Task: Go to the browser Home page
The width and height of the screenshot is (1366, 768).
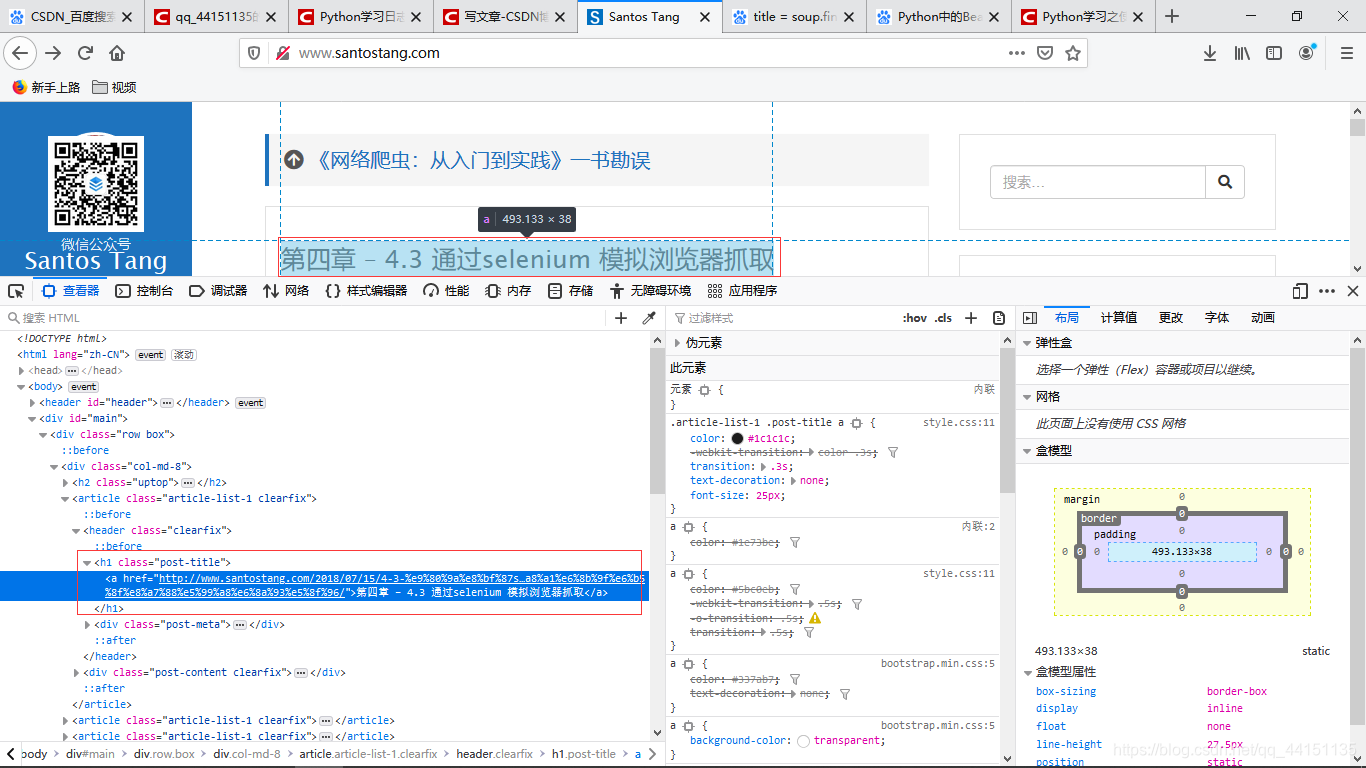Action: [x=117, y=53]
